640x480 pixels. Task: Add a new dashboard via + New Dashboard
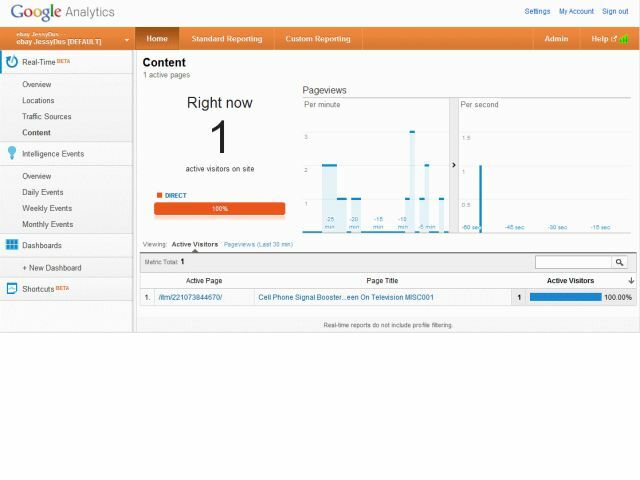point(52,268)
